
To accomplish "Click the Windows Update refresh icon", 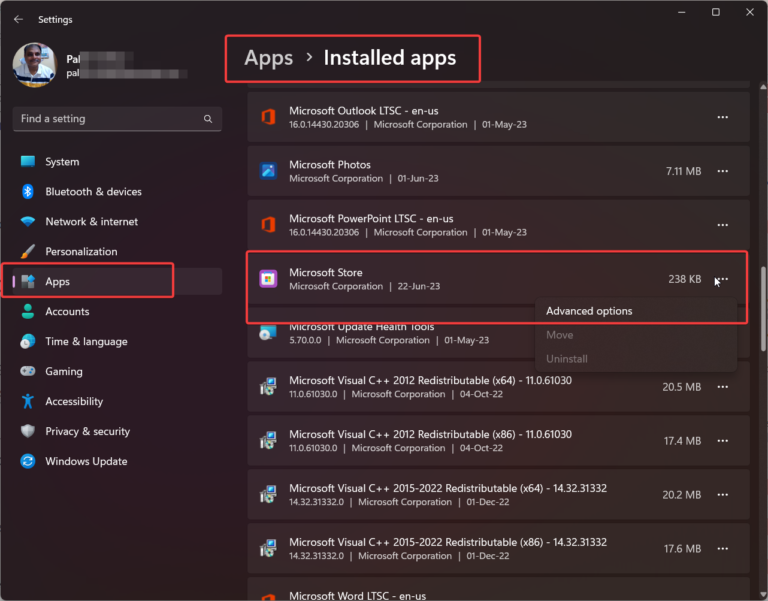I will (x=28, y=461).
